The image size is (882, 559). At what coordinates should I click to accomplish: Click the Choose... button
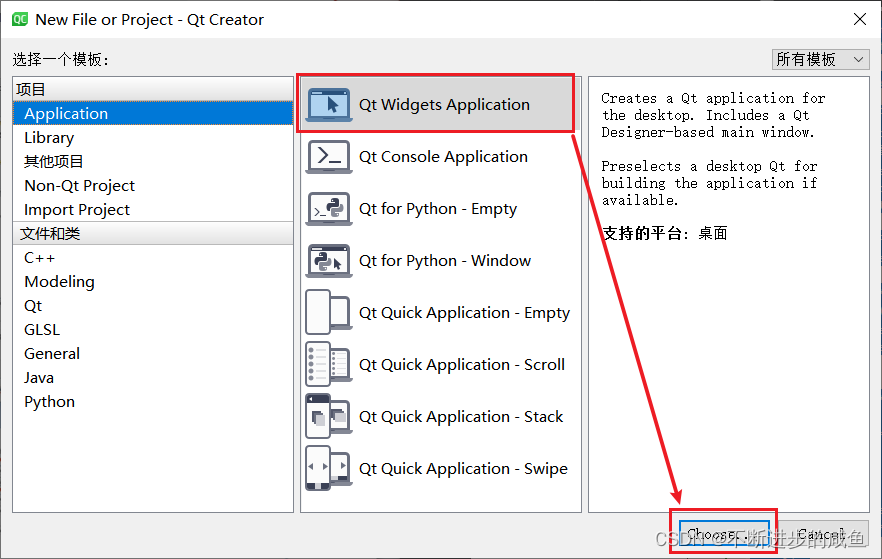(724, 533)
